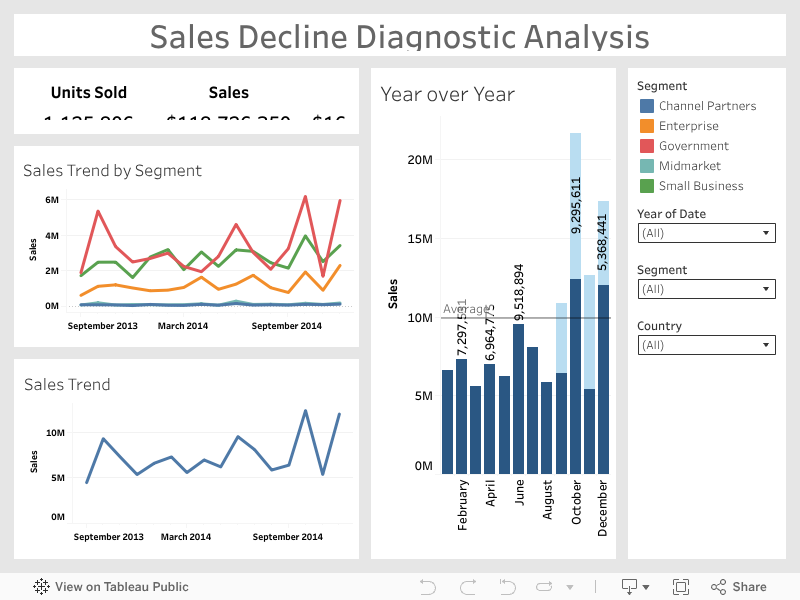Toggle Small Business legend item highlight
This screenshot has height=600, width=800.
pos(700,186)
